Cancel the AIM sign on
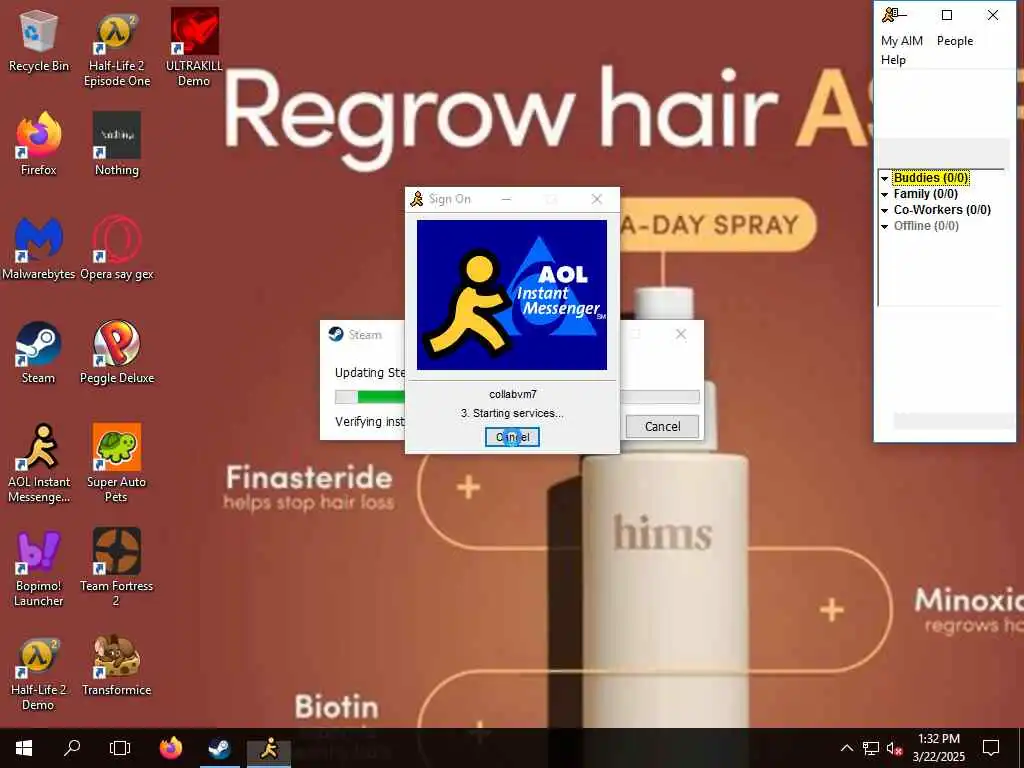The height and width of the screenshot is (768, 1024). click(x=512, y=437)
